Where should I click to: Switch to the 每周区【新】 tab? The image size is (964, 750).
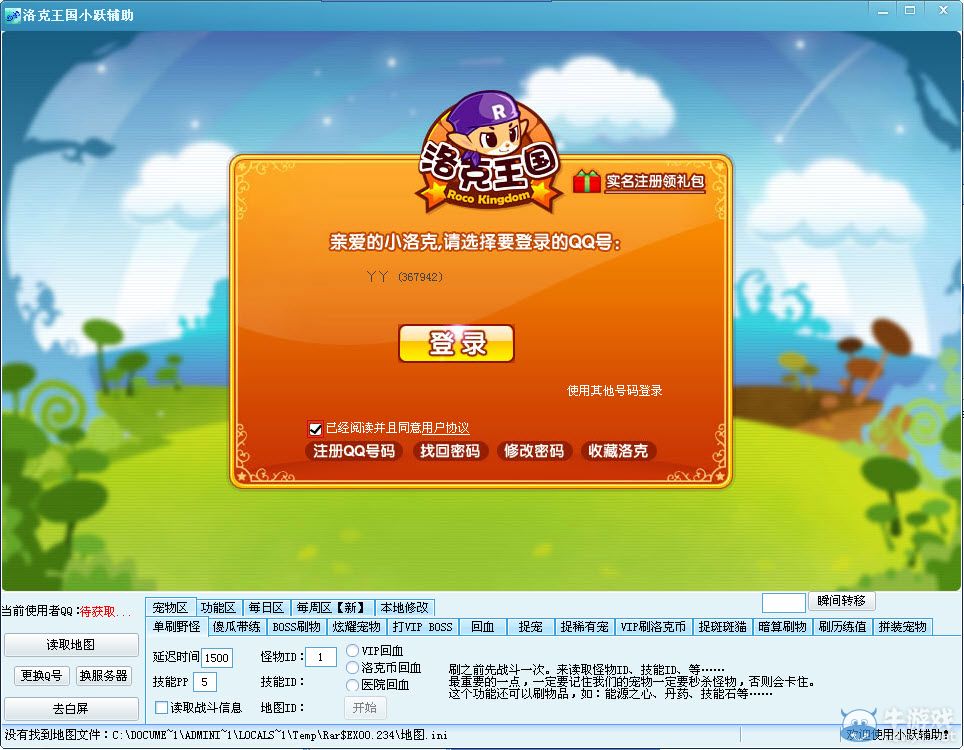332,607
